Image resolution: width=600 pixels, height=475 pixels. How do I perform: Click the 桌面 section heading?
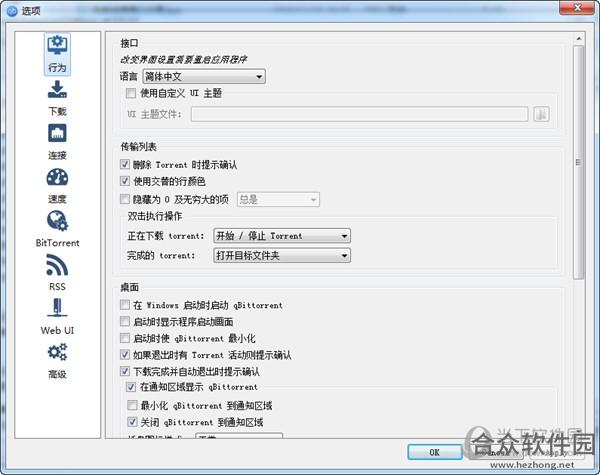129,287
